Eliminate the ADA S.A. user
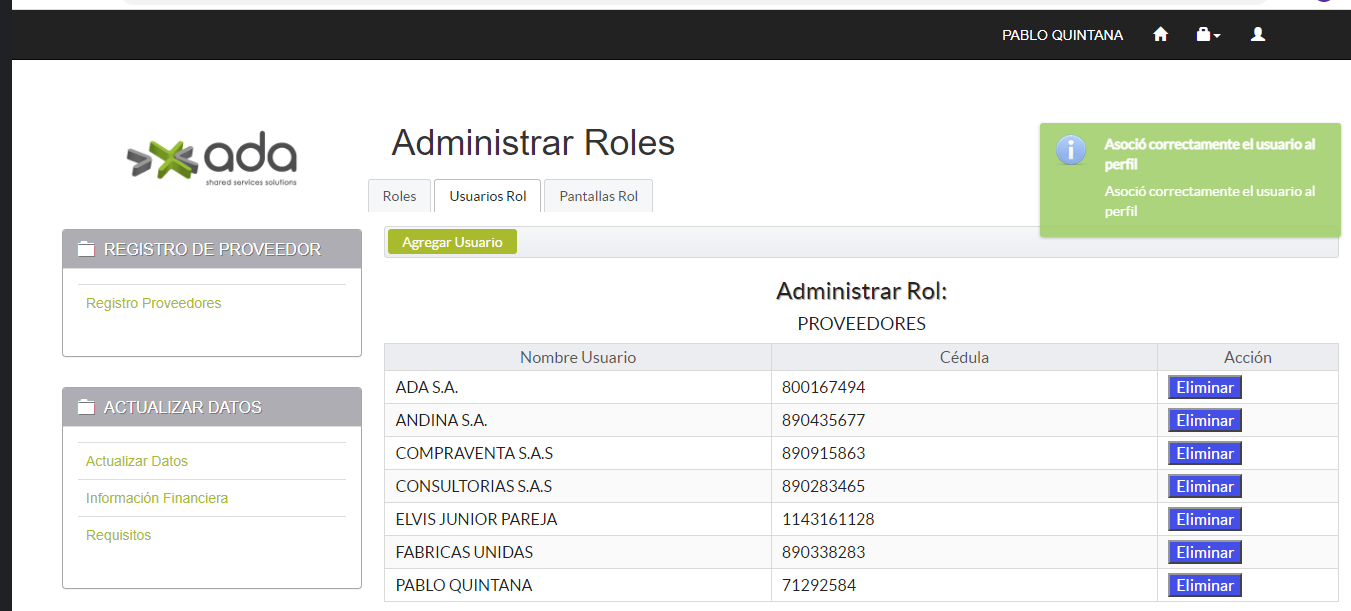Screen dimensions: 1351x611 coord(1204,387)
